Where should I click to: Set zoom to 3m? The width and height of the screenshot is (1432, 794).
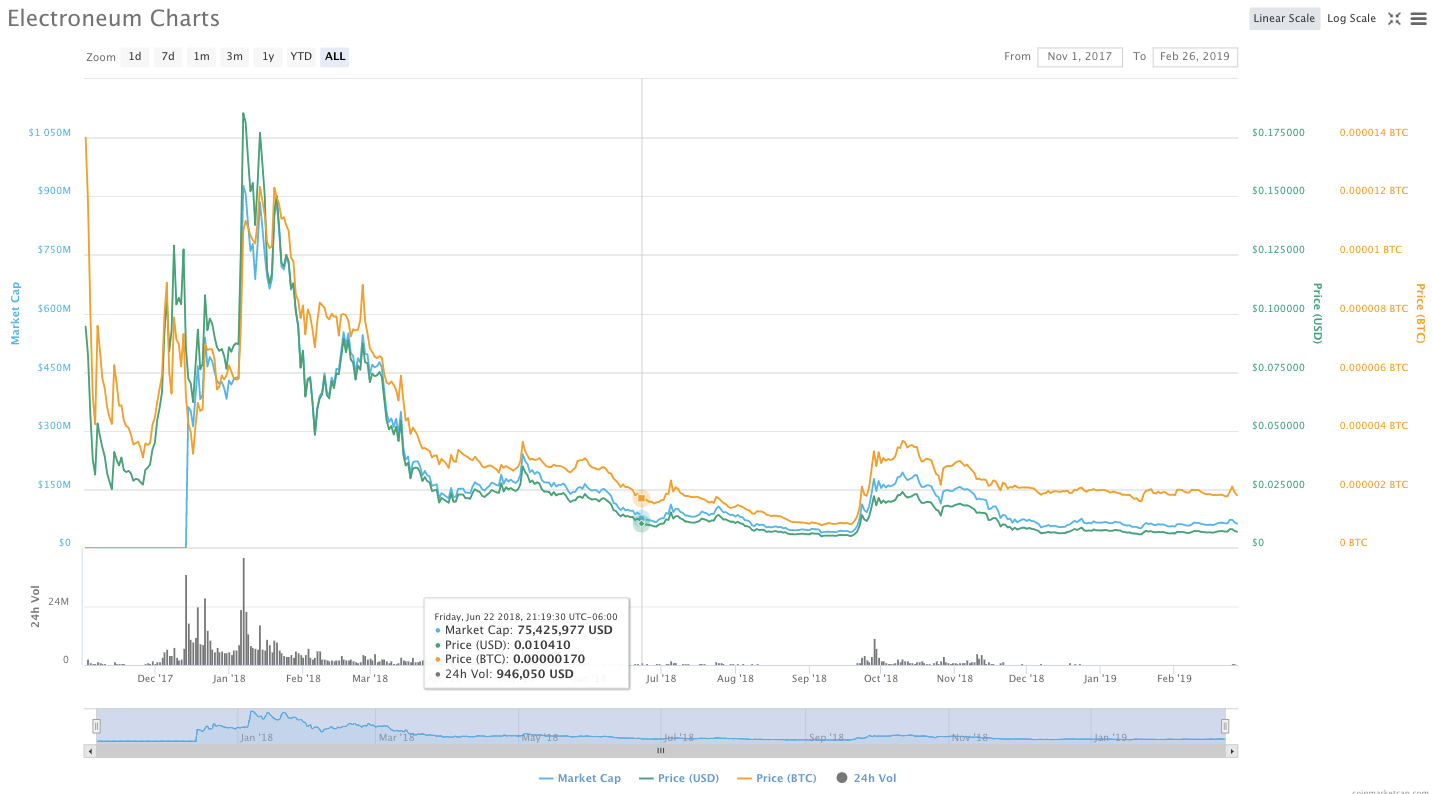coord(234,57)
